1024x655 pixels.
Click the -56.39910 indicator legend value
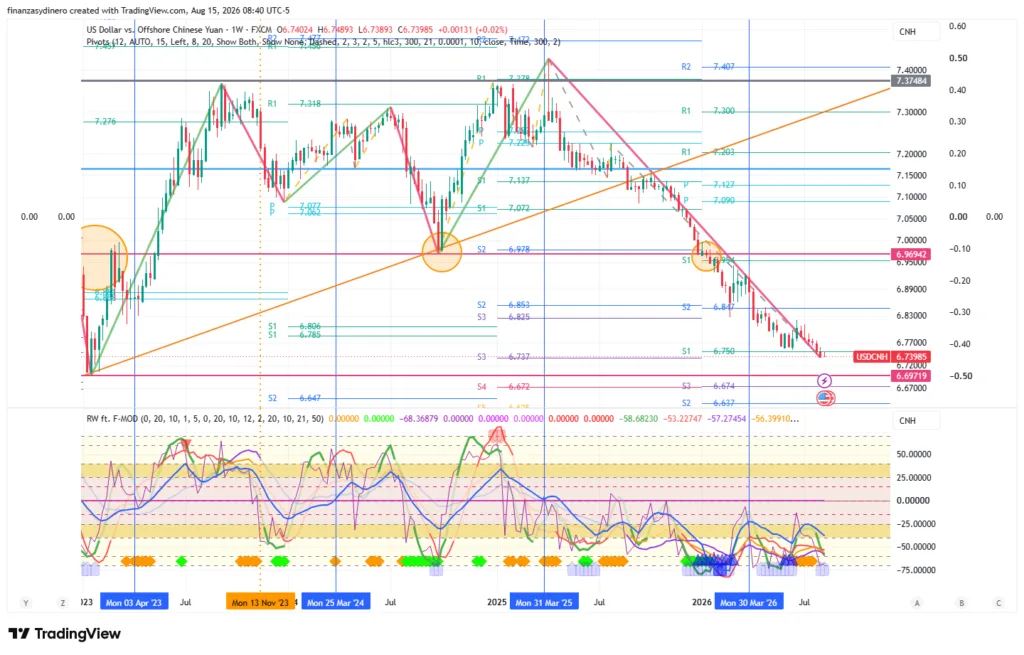775,419
